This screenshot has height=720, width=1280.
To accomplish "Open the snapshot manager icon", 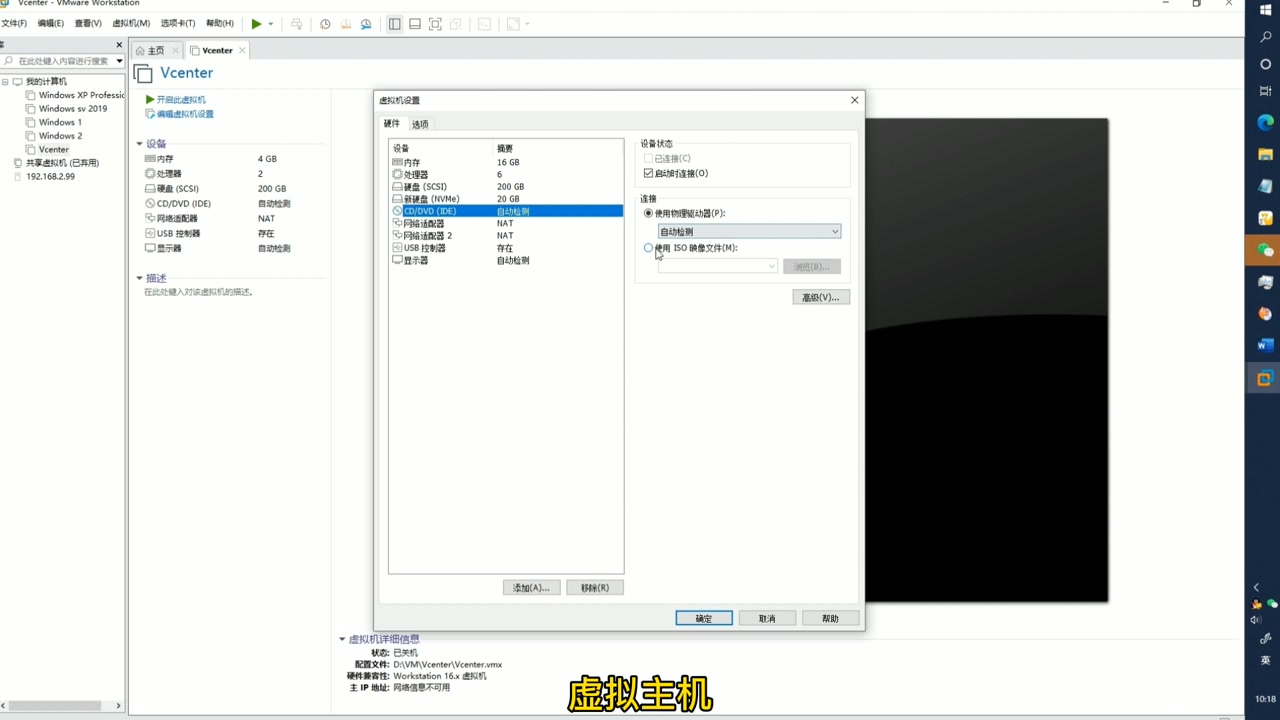I will pyautogui.click(x=366, y=24).
